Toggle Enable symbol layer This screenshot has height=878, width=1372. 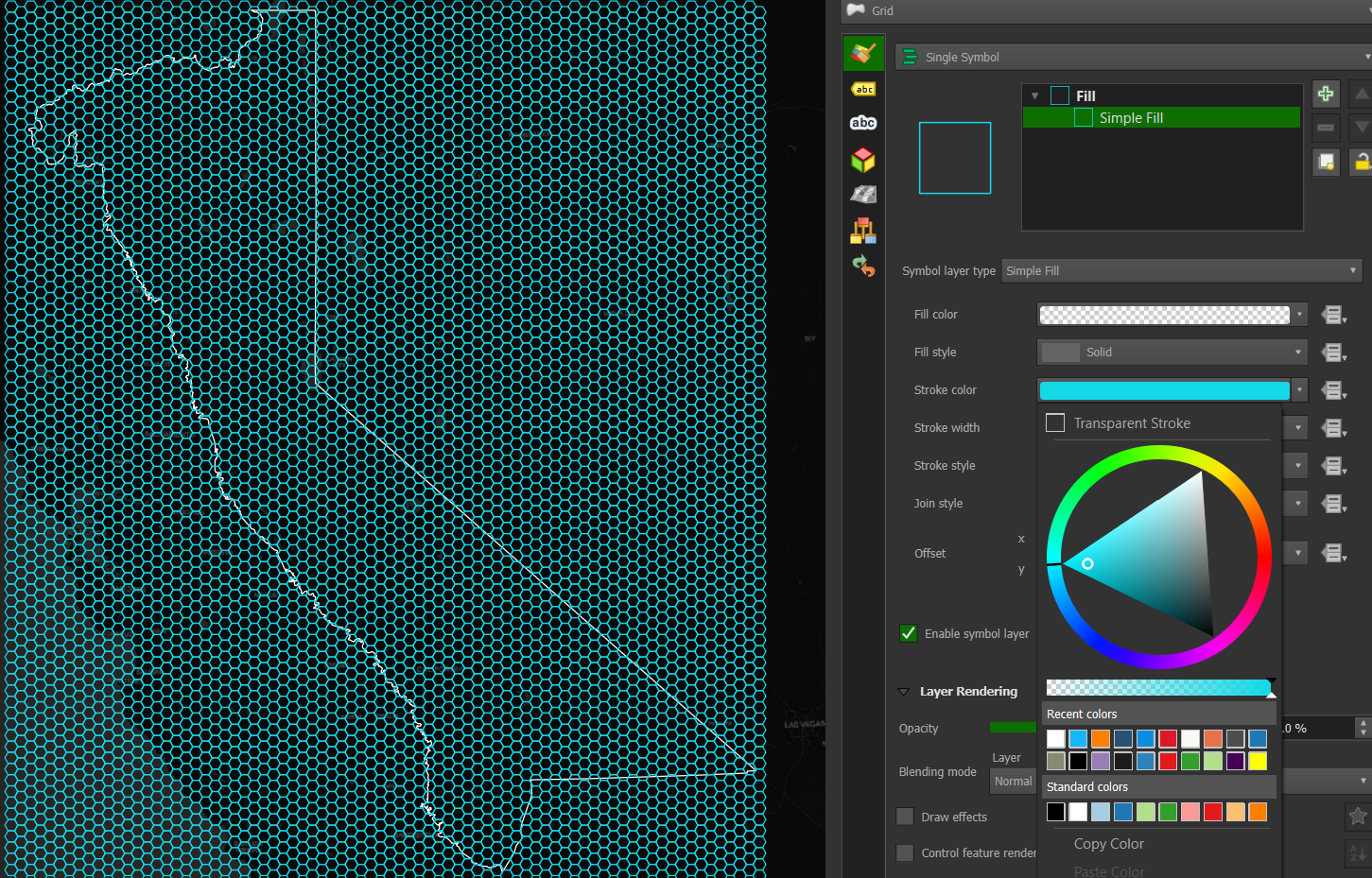tap(908, 633)
